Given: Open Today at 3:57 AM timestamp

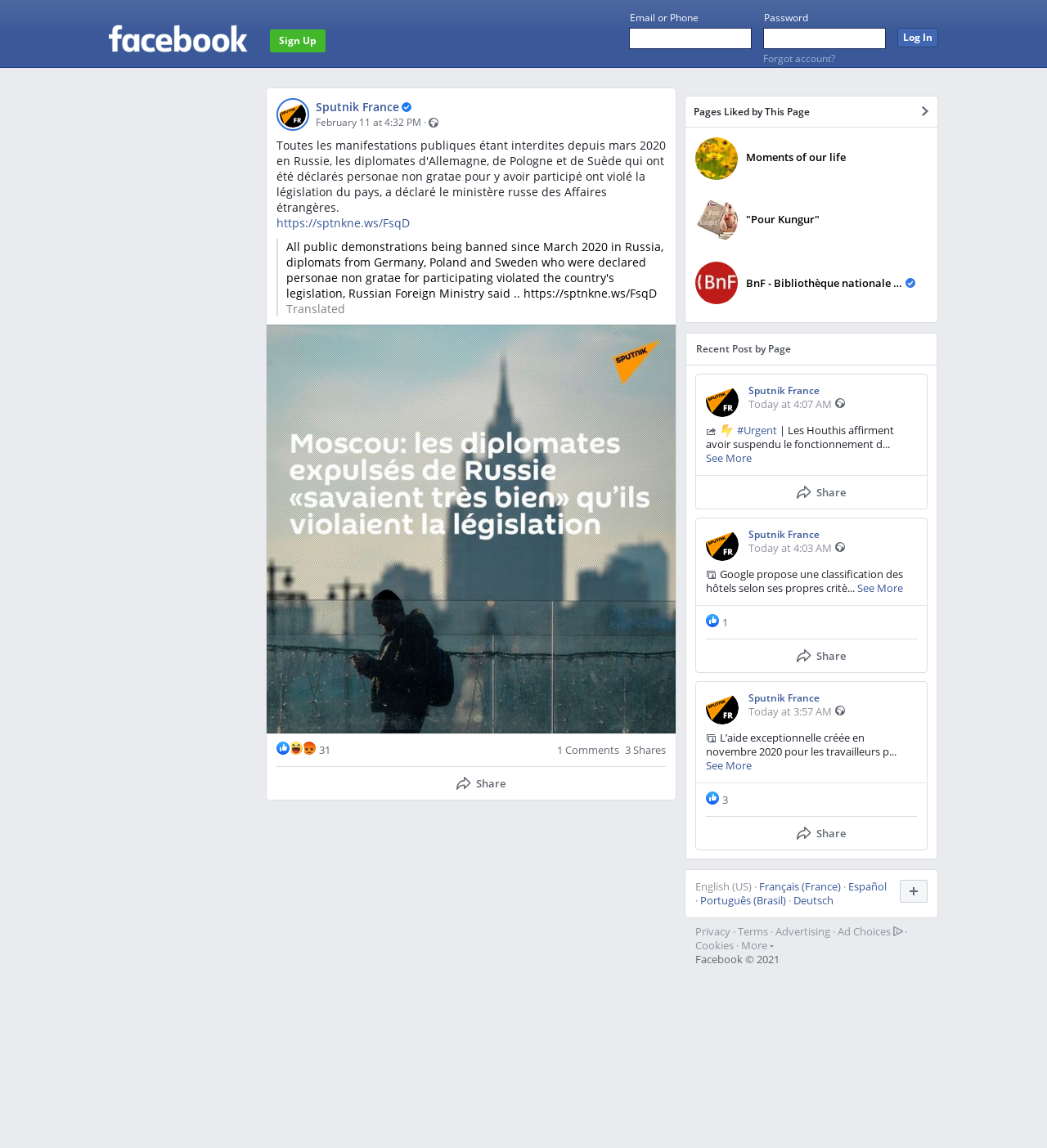Looking at the screenshot, I should tap(789, 711).
